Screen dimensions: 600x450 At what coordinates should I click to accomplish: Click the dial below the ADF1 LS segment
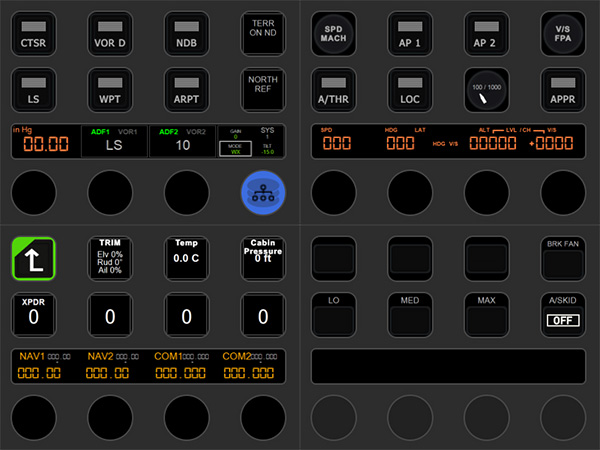point(110,192)
